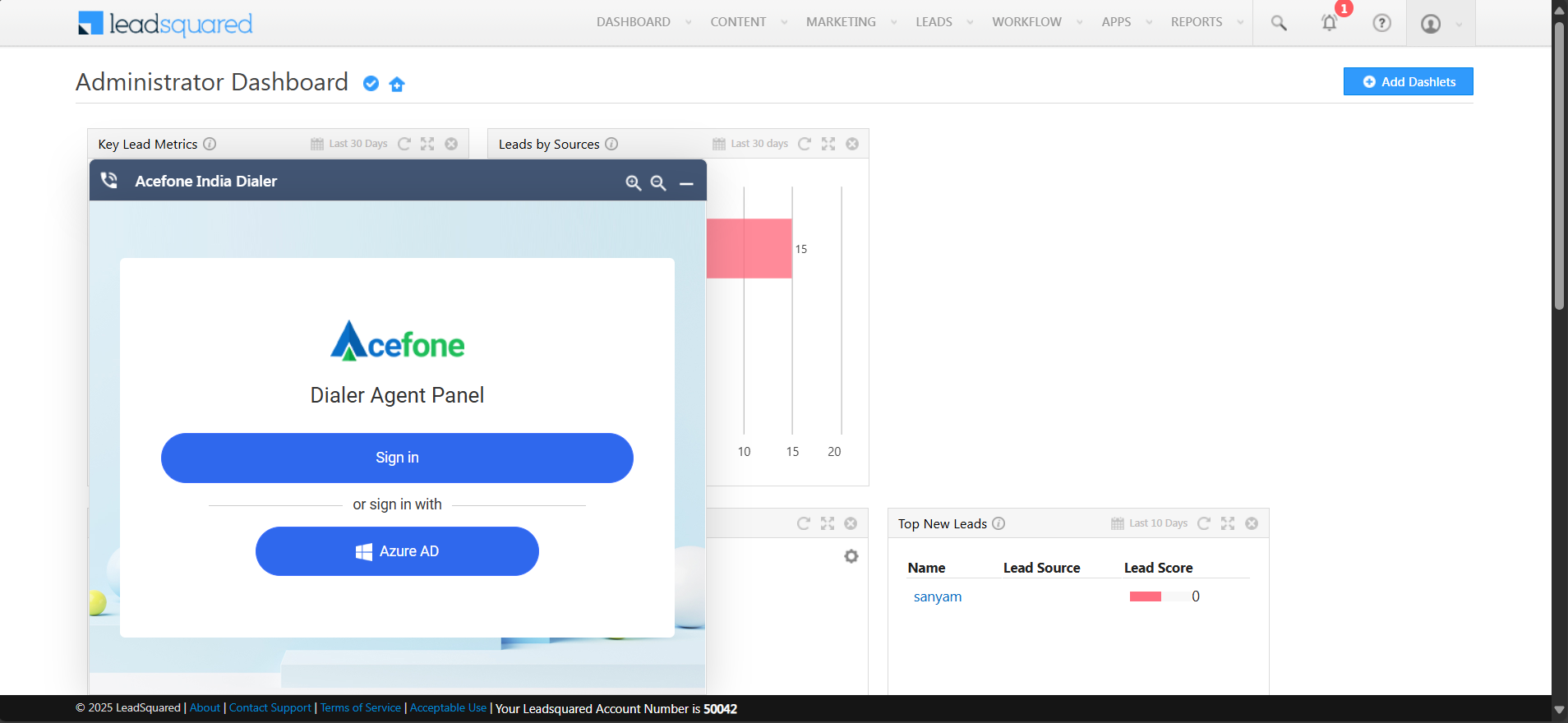Open the MARKETING menu
Screen dimensions: 1568x723
(x=841, y=22)
